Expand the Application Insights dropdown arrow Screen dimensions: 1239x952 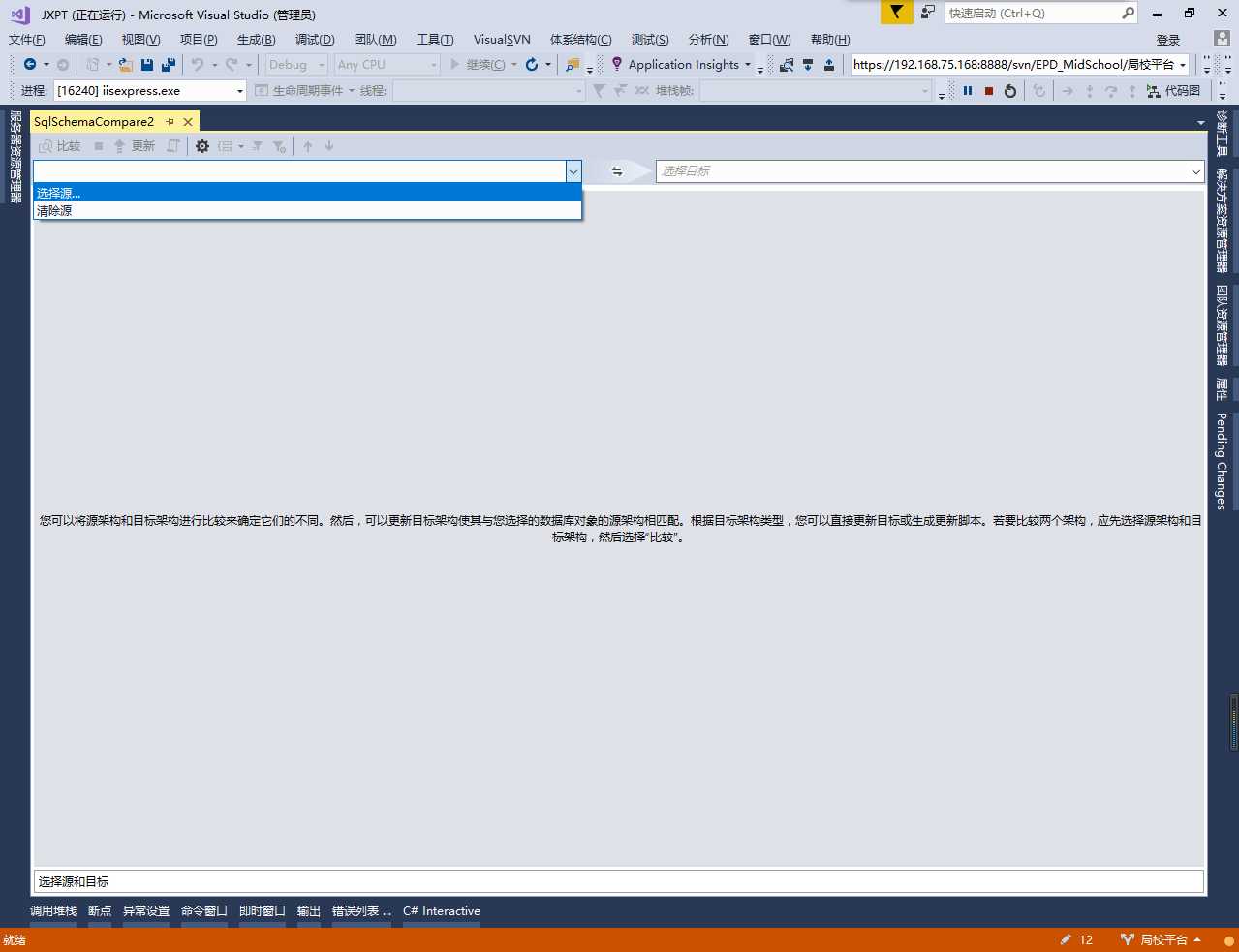point(748,65)
